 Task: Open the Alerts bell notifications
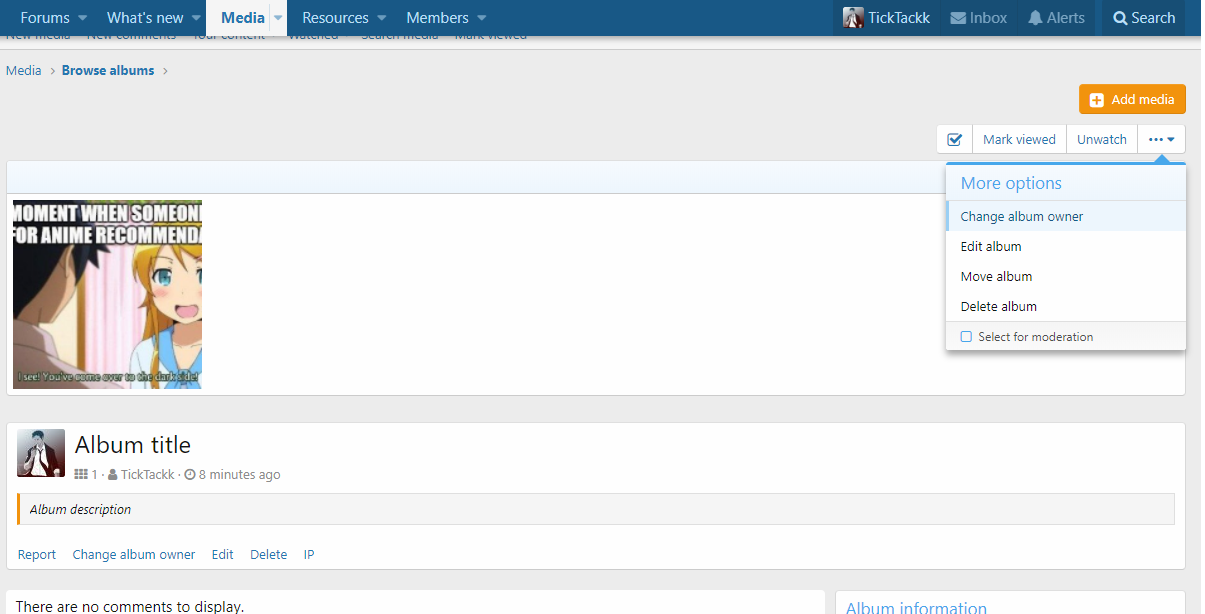coord(1035,18)
